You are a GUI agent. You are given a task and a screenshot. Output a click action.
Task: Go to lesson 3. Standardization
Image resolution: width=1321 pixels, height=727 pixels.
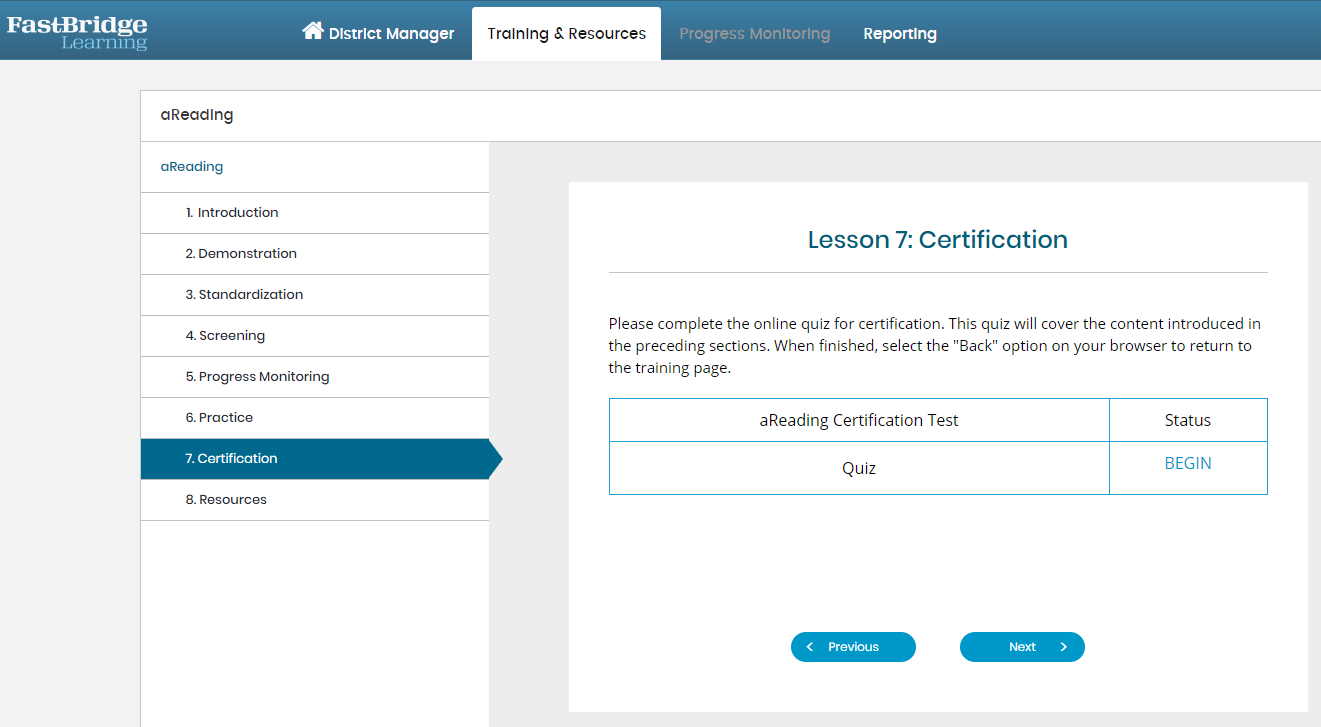(315, 295)
